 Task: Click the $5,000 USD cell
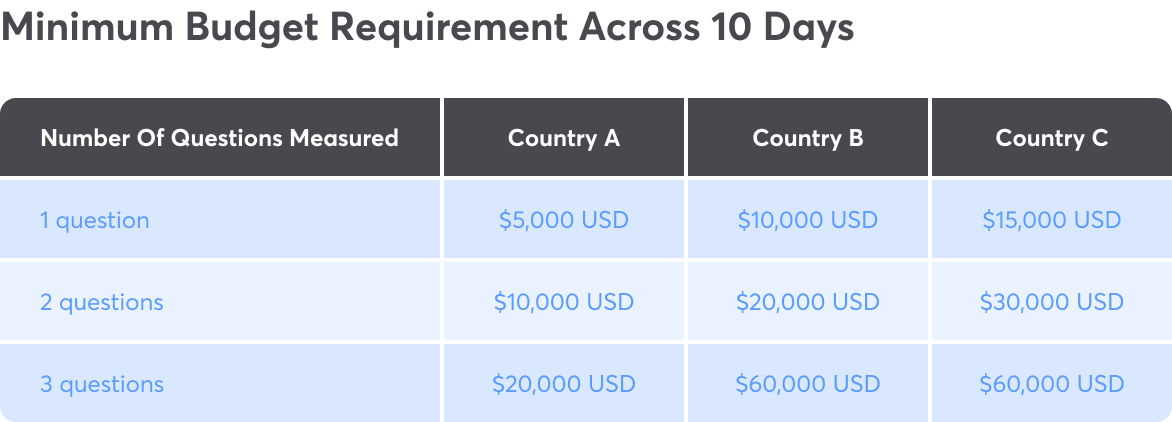[564, 220]
